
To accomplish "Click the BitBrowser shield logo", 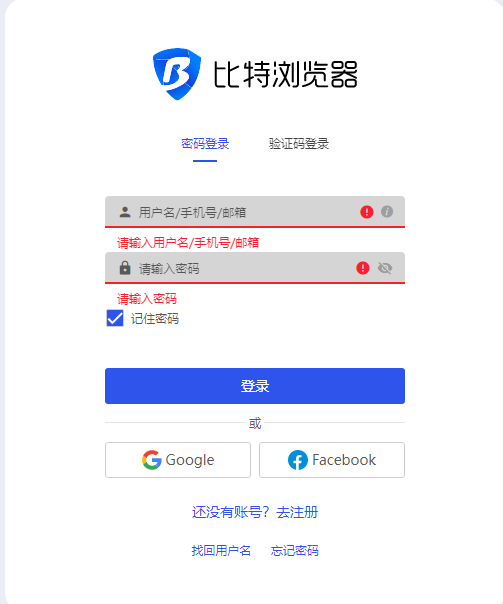I will pos(177,74).
